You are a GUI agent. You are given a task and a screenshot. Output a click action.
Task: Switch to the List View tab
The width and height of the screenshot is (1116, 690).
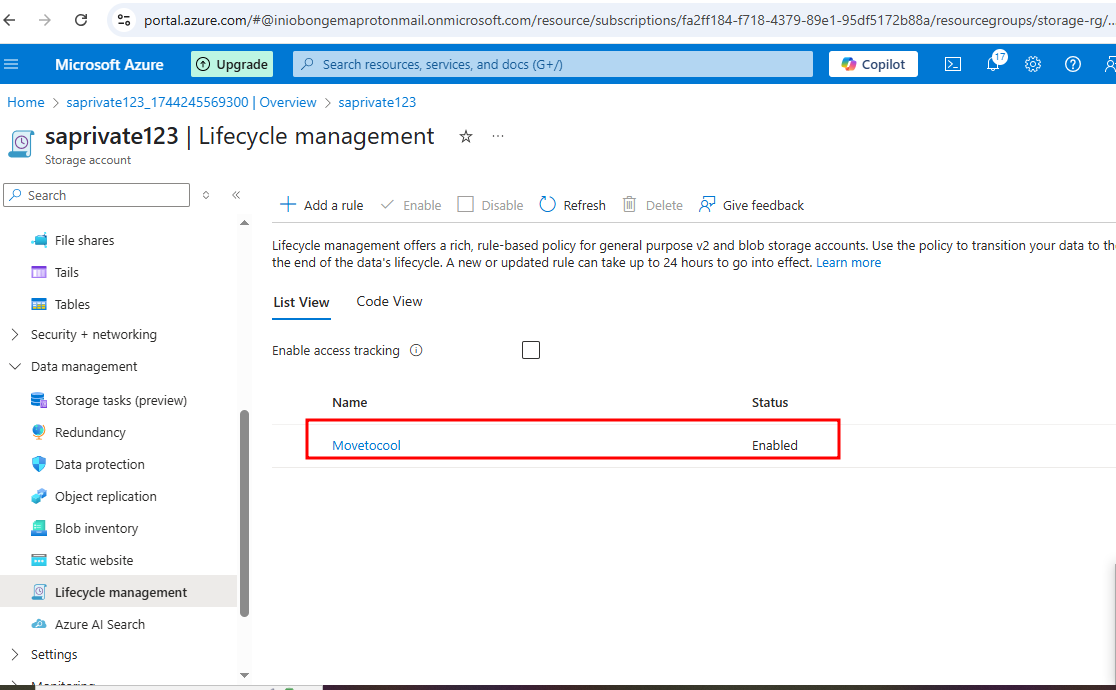click(301, 302)
